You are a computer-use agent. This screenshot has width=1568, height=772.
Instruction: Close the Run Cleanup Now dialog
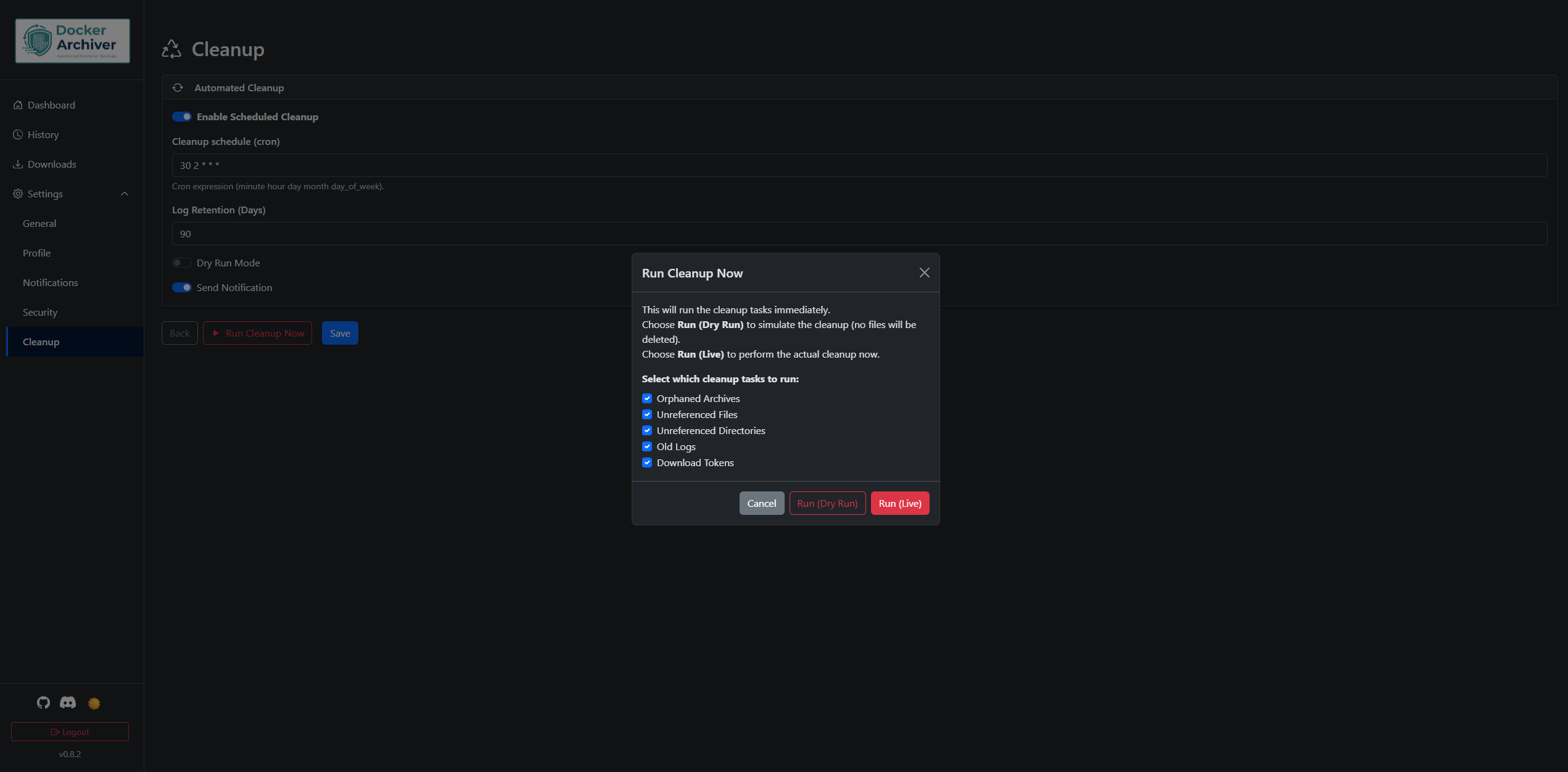pyautogui.click(x=924, y=273)
